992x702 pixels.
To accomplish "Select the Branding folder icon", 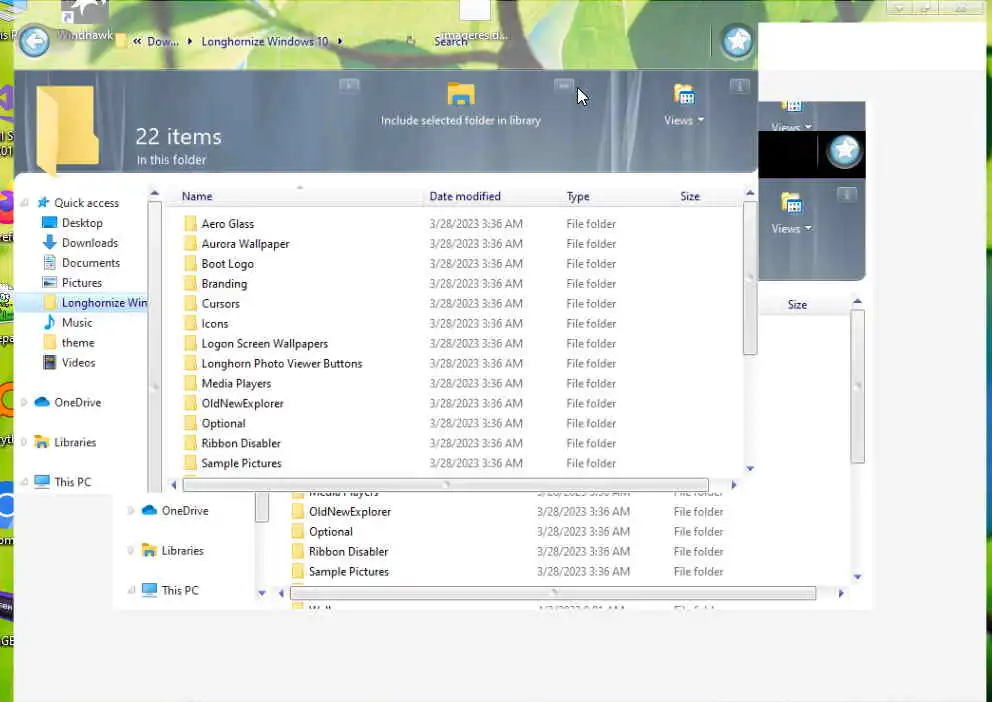I will pyautogui.click(x=190, y=283).
